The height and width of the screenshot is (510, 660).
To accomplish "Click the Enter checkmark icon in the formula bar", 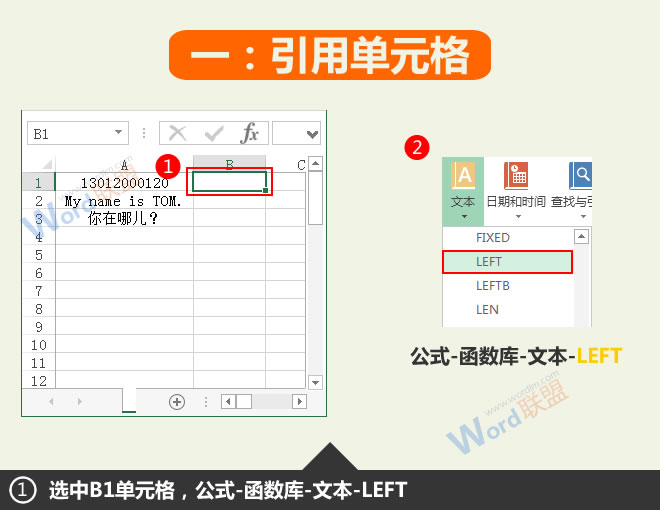I will click(214, 134).
